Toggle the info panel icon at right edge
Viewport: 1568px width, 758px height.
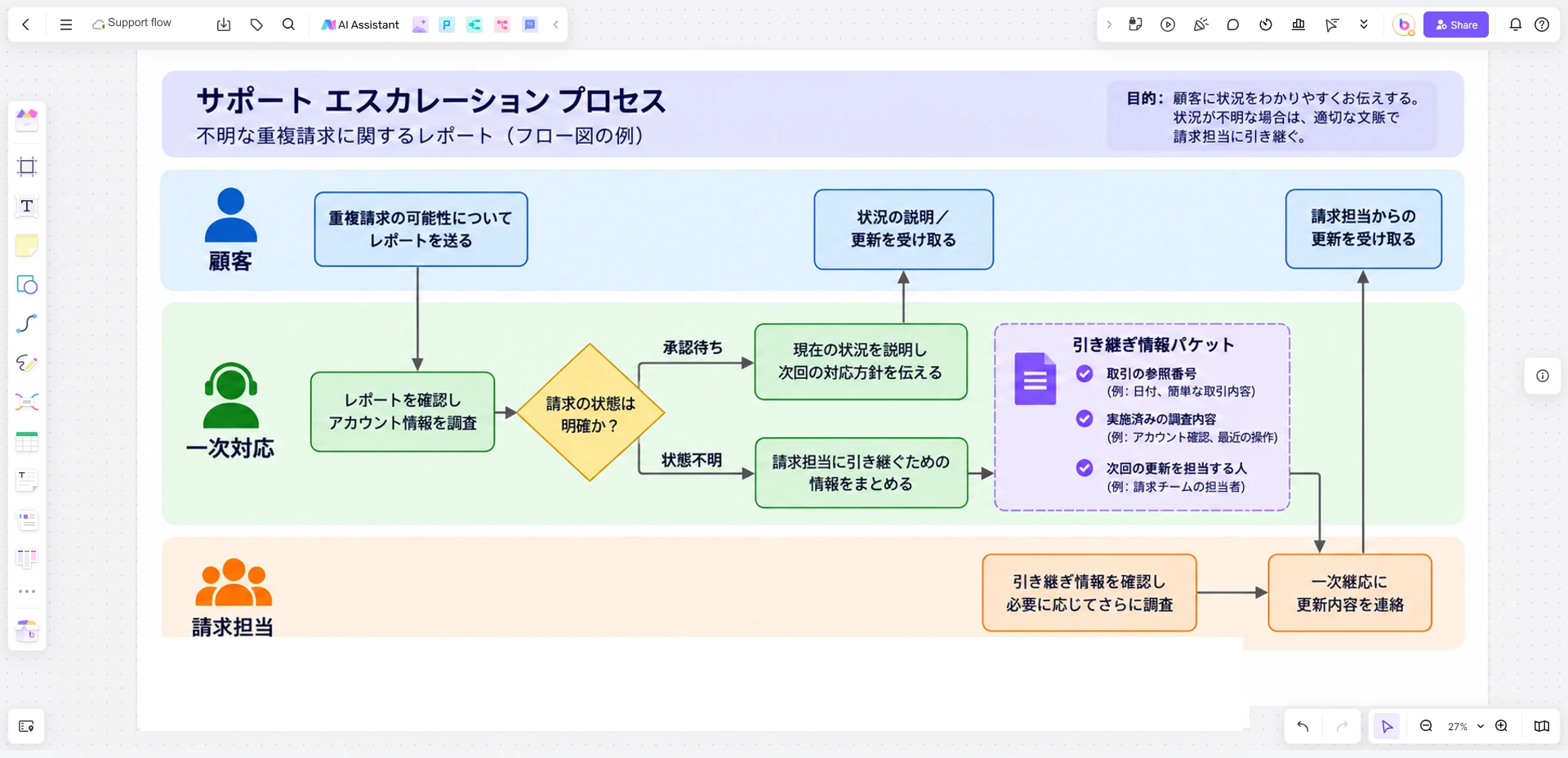[x=1543, y=376]
